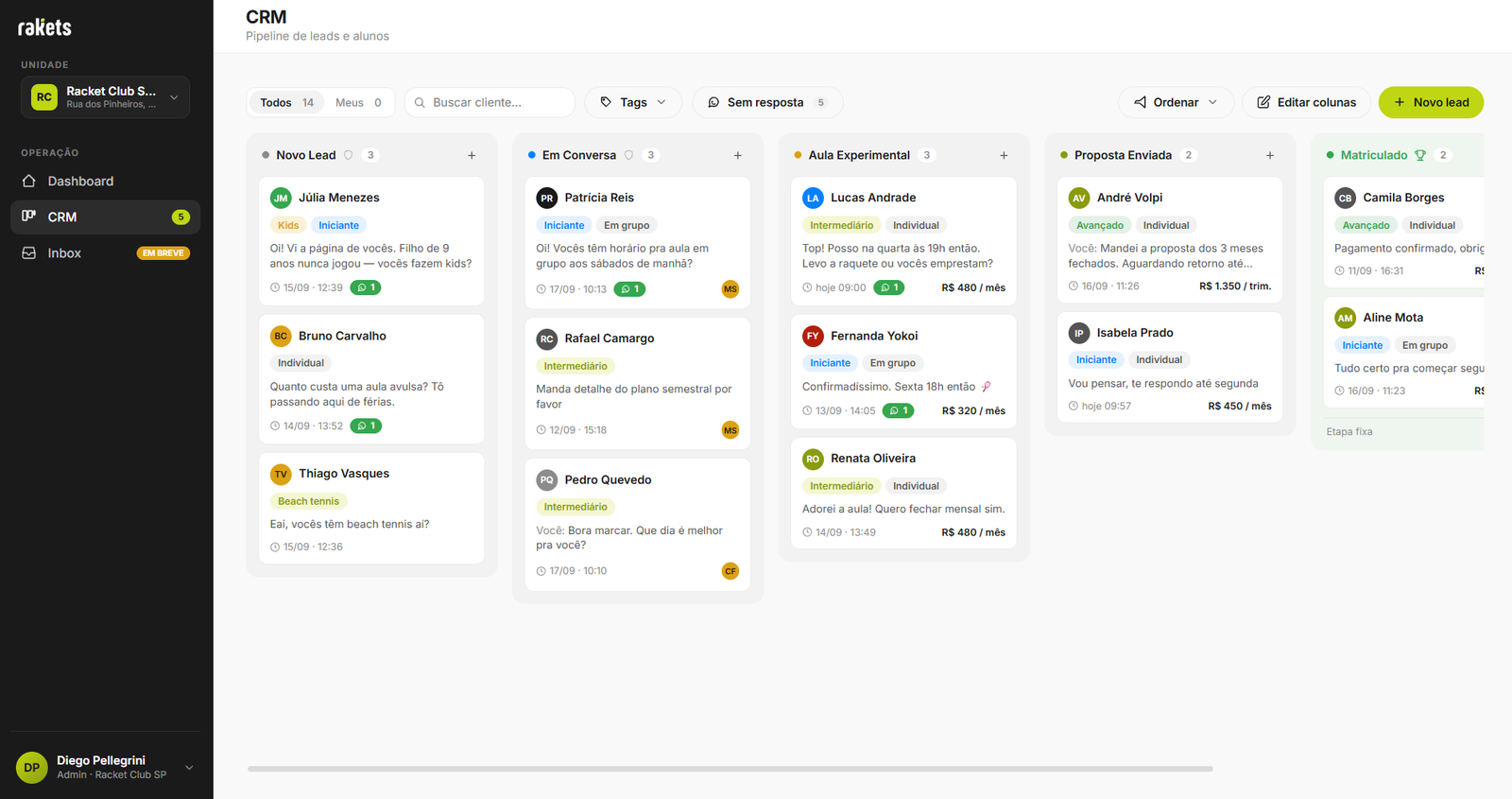Open the unread badge on Lucas Andrade card

pos(889,287)
